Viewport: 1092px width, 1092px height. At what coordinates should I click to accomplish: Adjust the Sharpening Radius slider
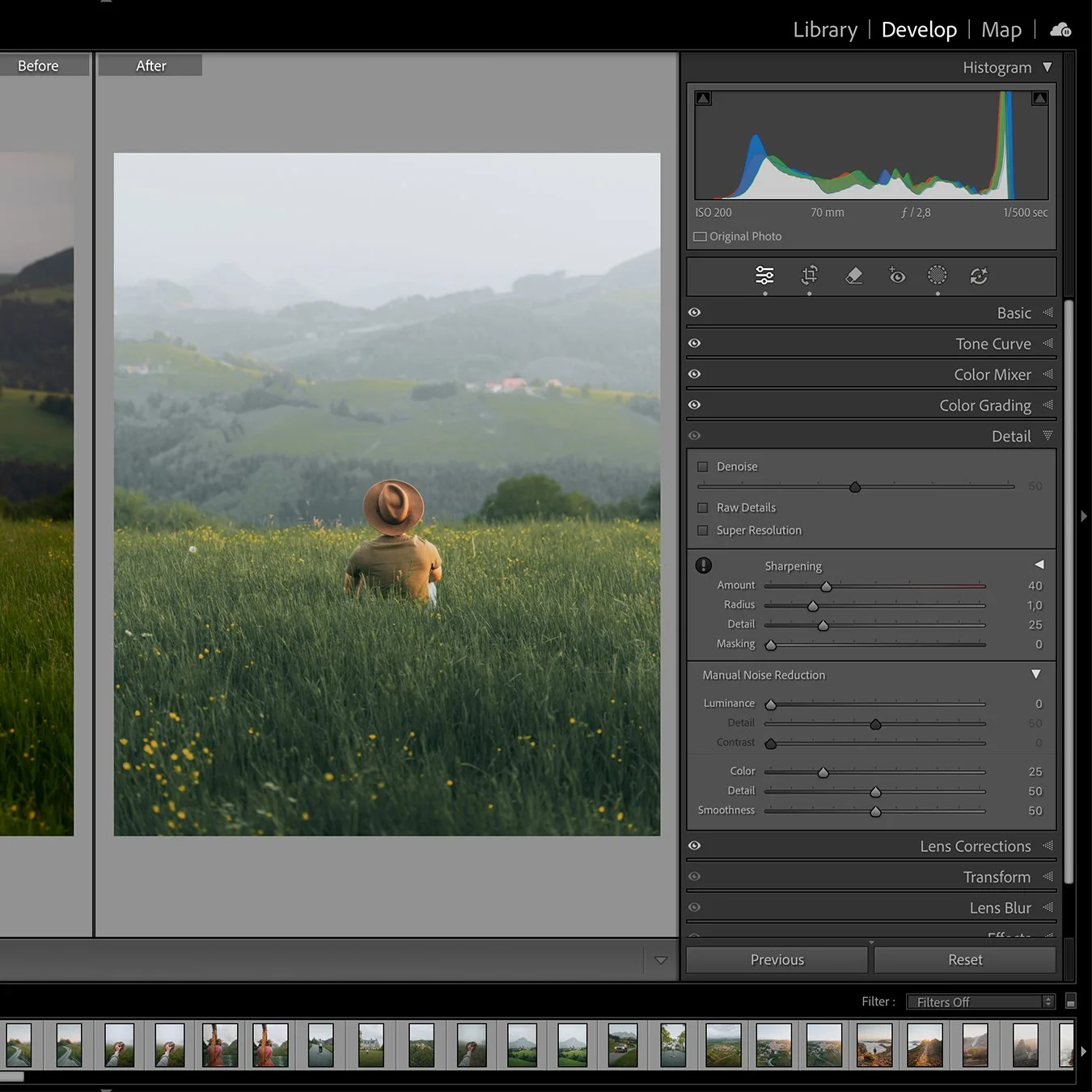pos(813,605)
